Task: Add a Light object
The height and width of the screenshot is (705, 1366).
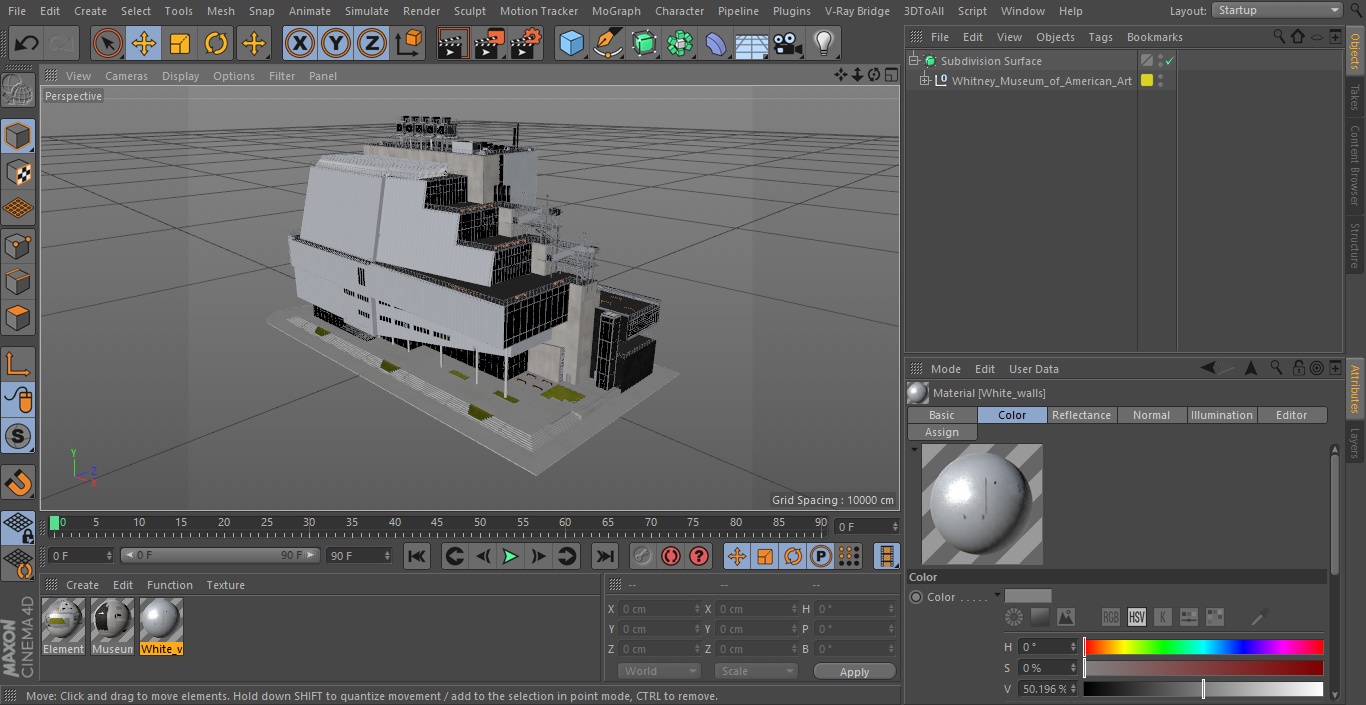Action: [x=824, y=43]
